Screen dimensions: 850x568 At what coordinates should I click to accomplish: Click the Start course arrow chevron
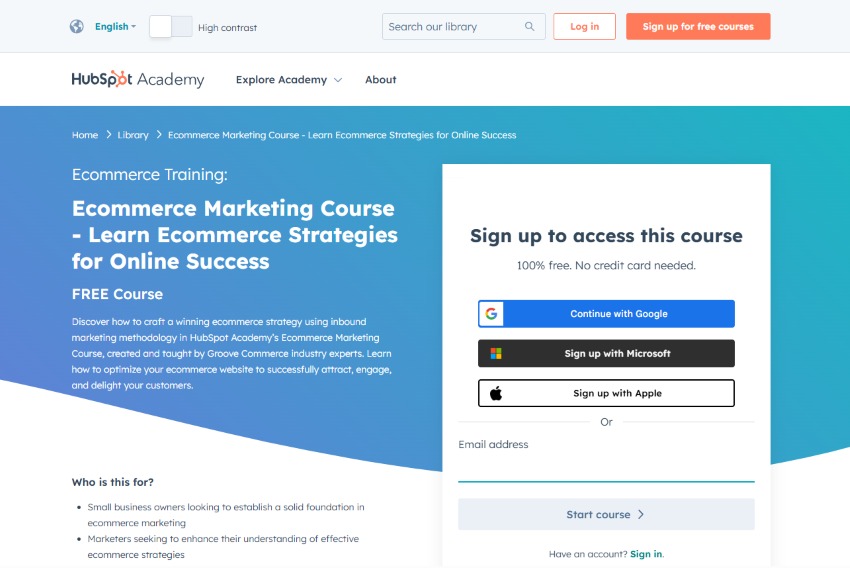(x=641, y=514)
